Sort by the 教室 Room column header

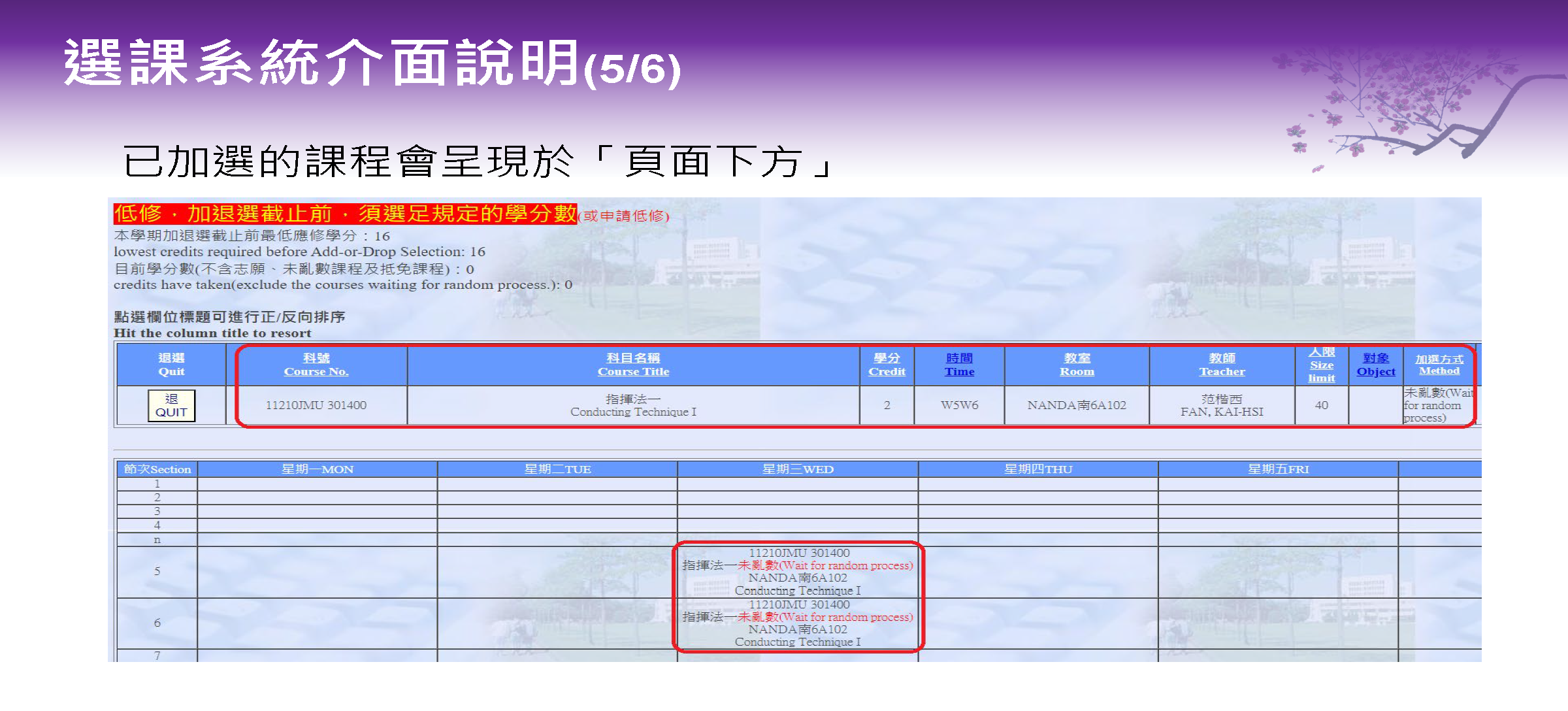[1077, 365]
